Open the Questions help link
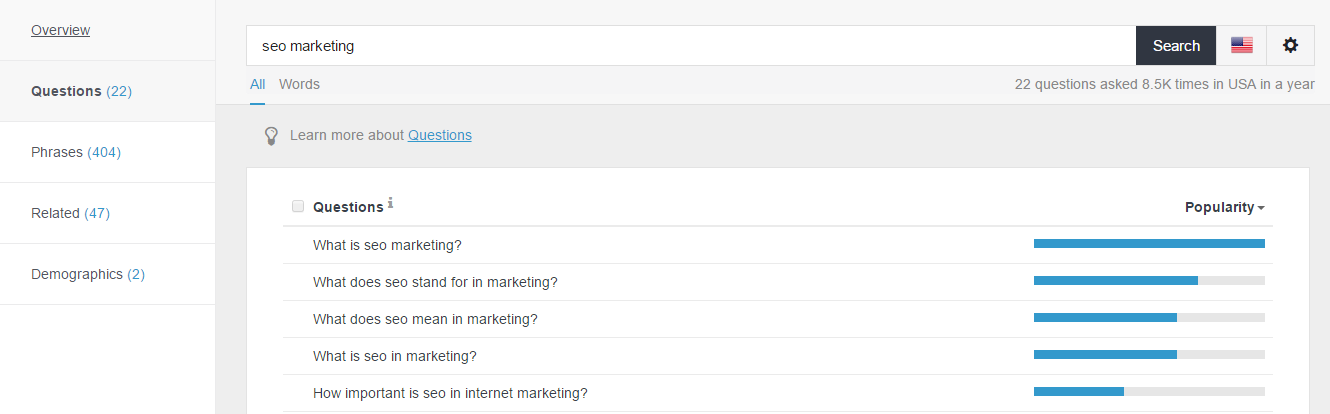Image resolution: width=1330 pixels, height=414 pixels. pyautogui.click(x=439, y=135)
